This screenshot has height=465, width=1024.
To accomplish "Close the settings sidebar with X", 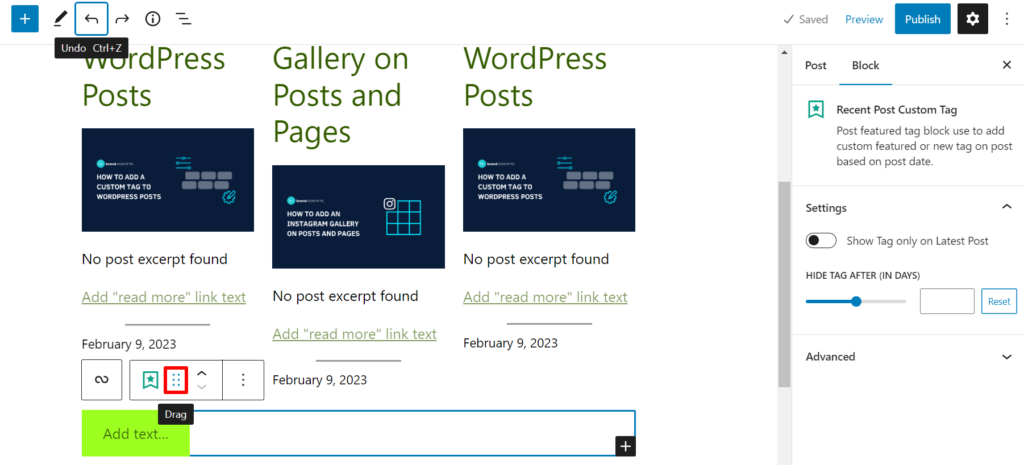I will [x=1006, y=65].
